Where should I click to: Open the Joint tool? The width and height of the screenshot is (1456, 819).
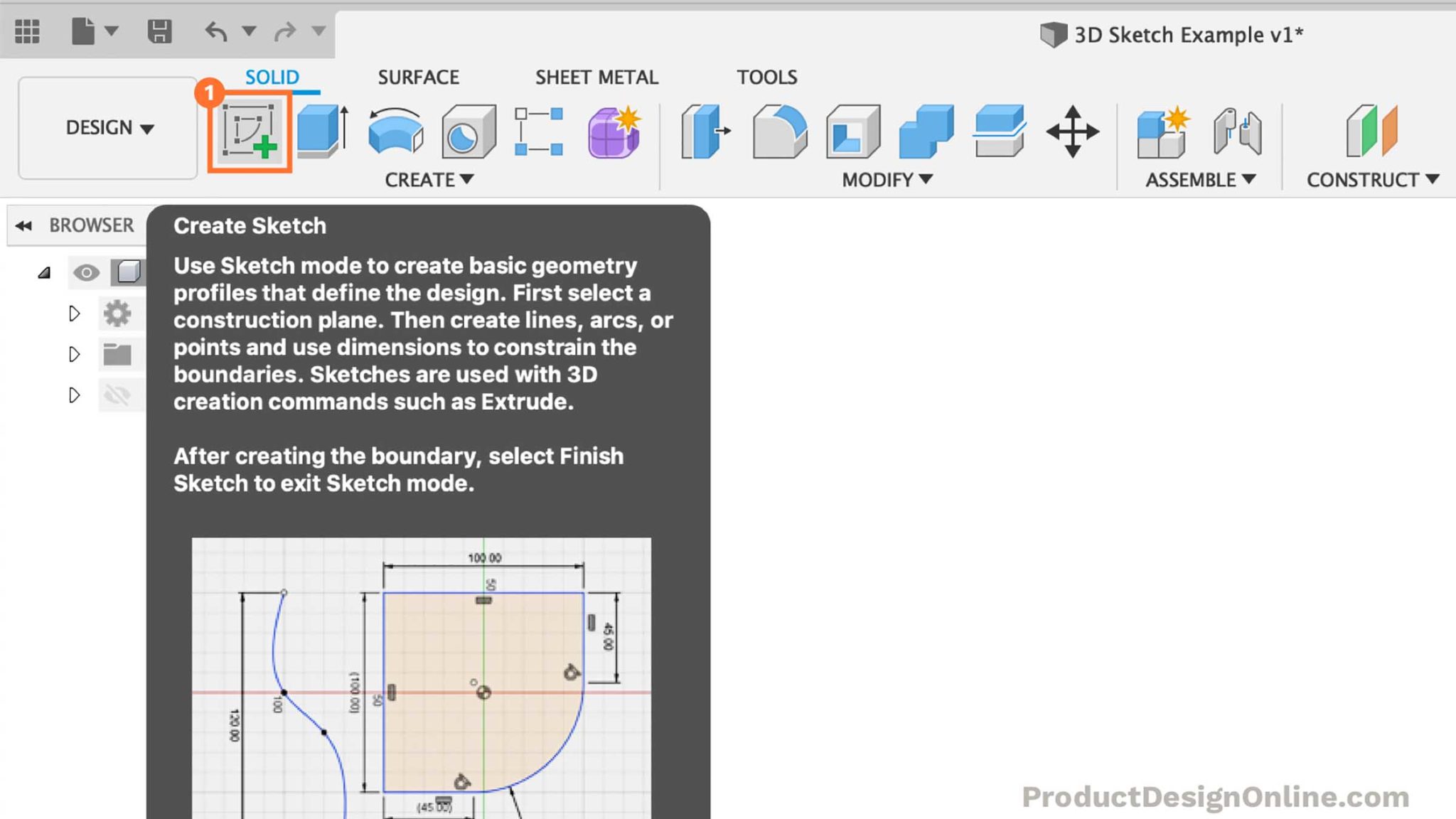tap(1238, 132)
